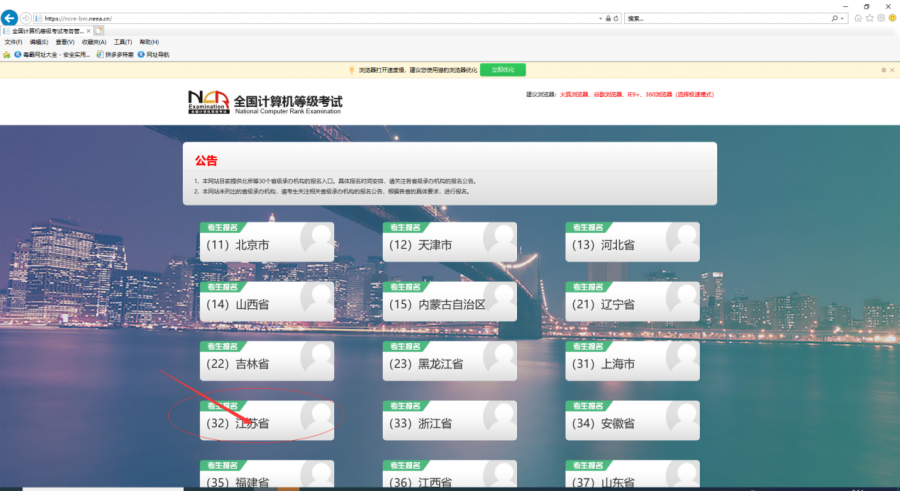900x491 pixels.
Task: Open settings gear on the notification bar
Action: 883,70
